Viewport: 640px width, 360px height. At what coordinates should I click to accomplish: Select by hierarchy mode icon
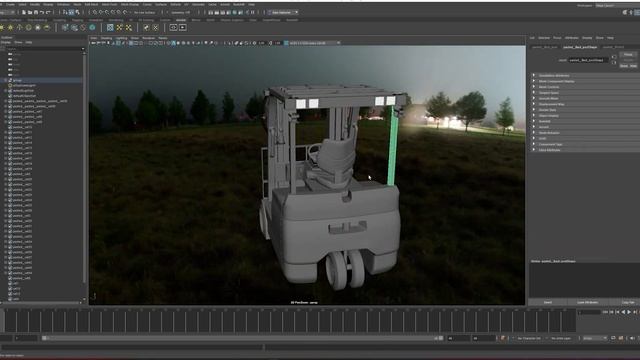[x=65, y=12]
